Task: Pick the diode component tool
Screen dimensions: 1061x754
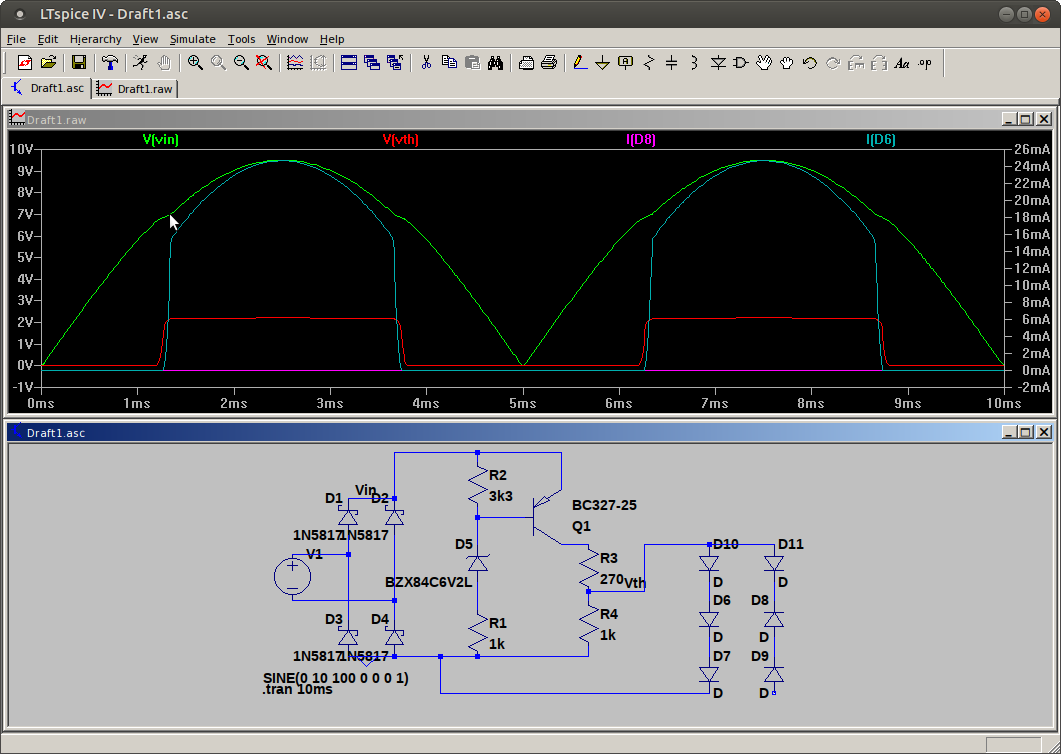Action: pyautogui.click(x=718, y=63)
